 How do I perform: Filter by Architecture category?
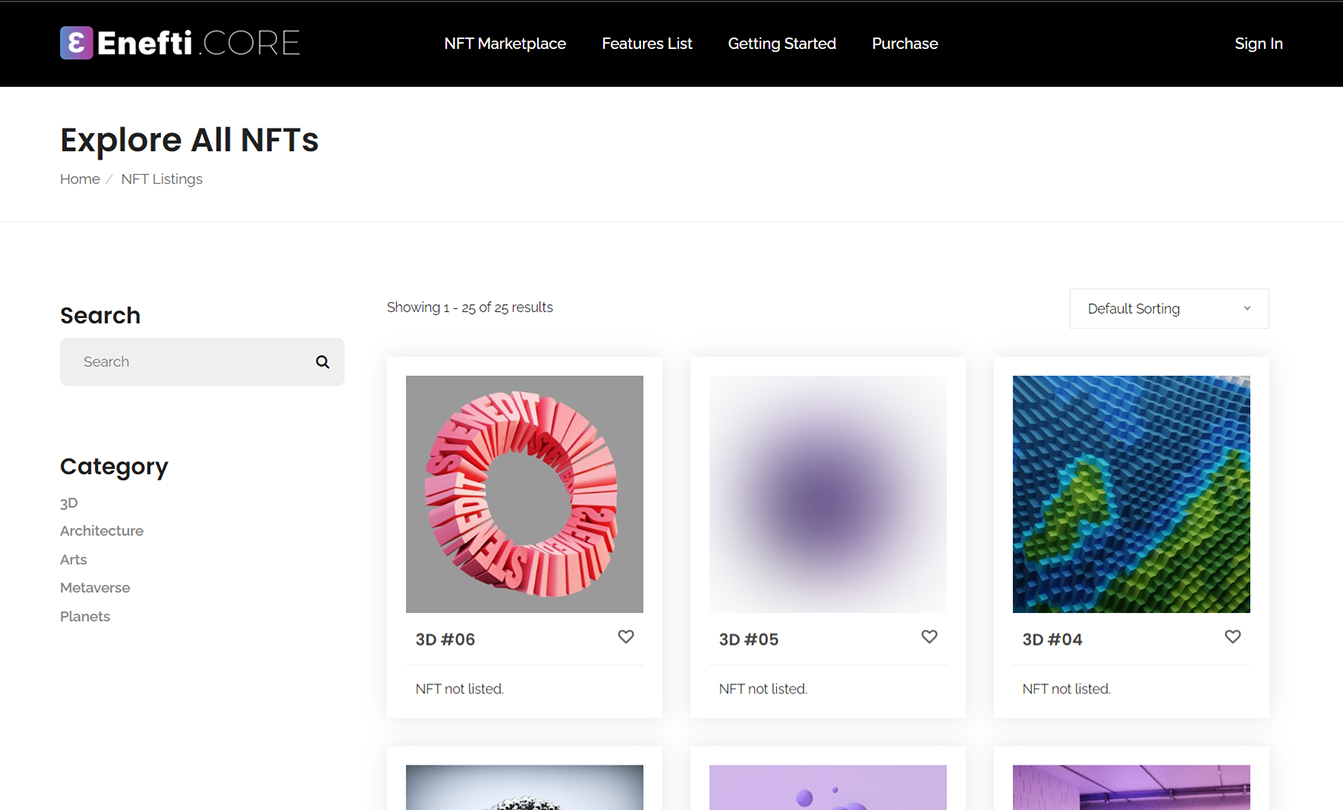coord(102,531)
